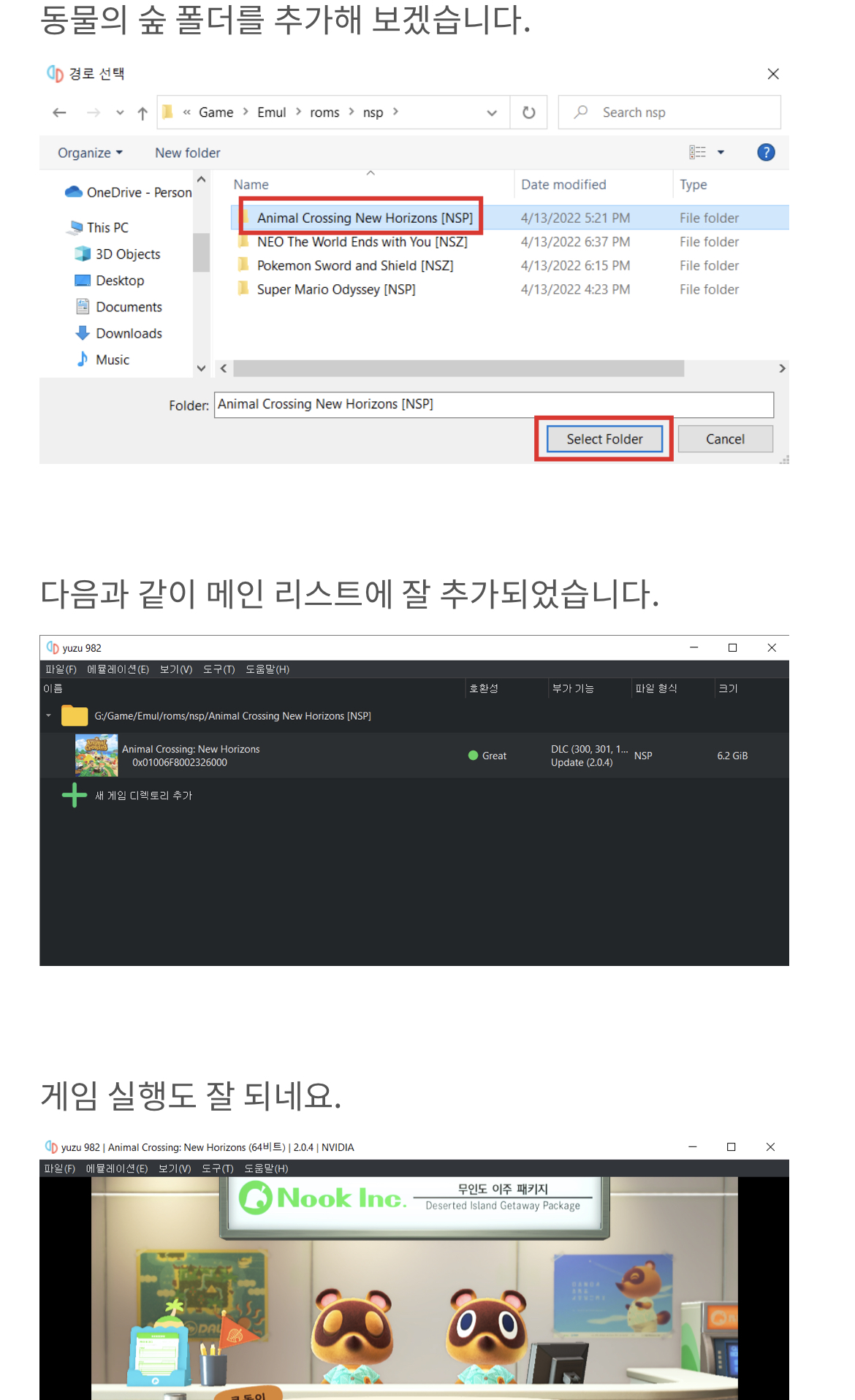Click roms in the address breadcrumb
This screenshot has height=1400, width=855.
click(x=324, y=113)
